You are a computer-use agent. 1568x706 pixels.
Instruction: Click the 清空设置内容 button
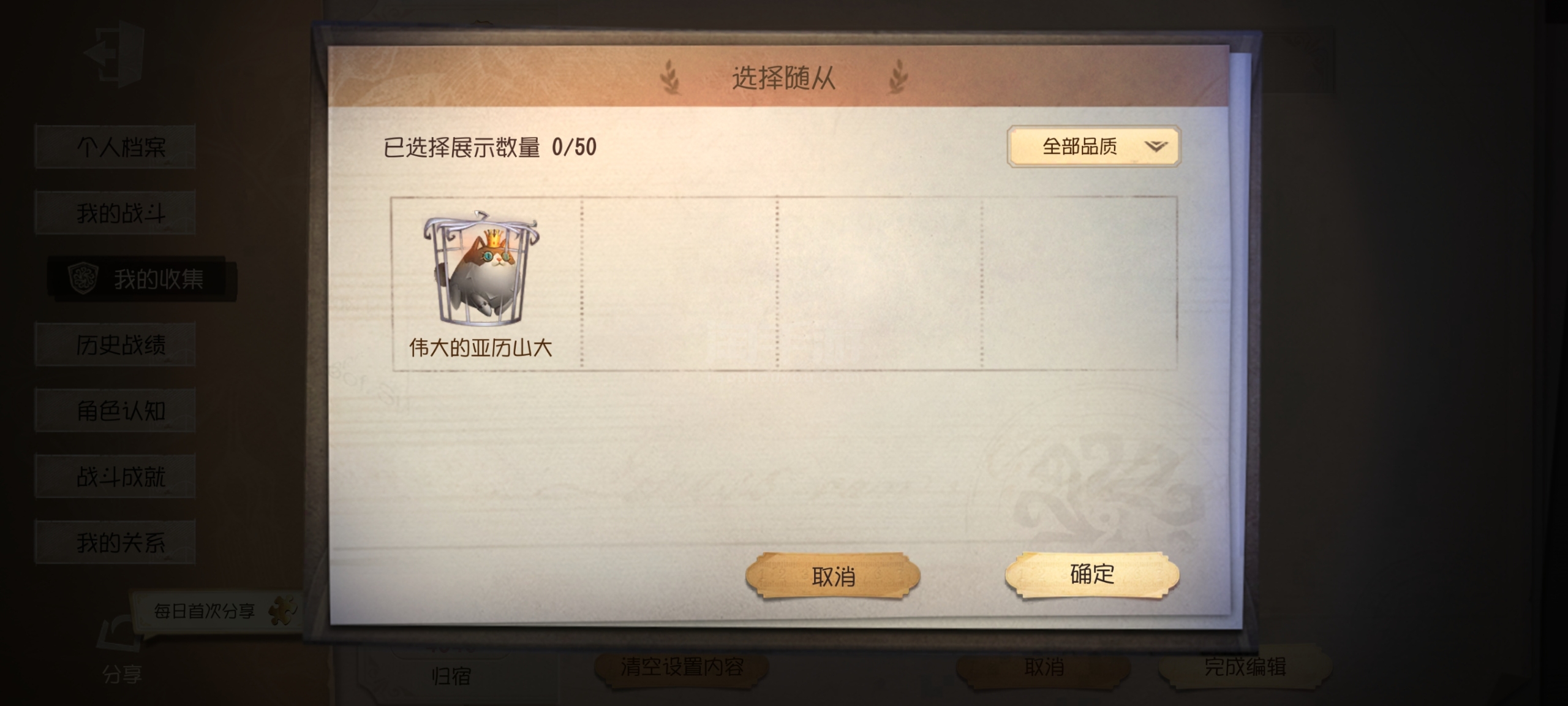pos(682,666)
